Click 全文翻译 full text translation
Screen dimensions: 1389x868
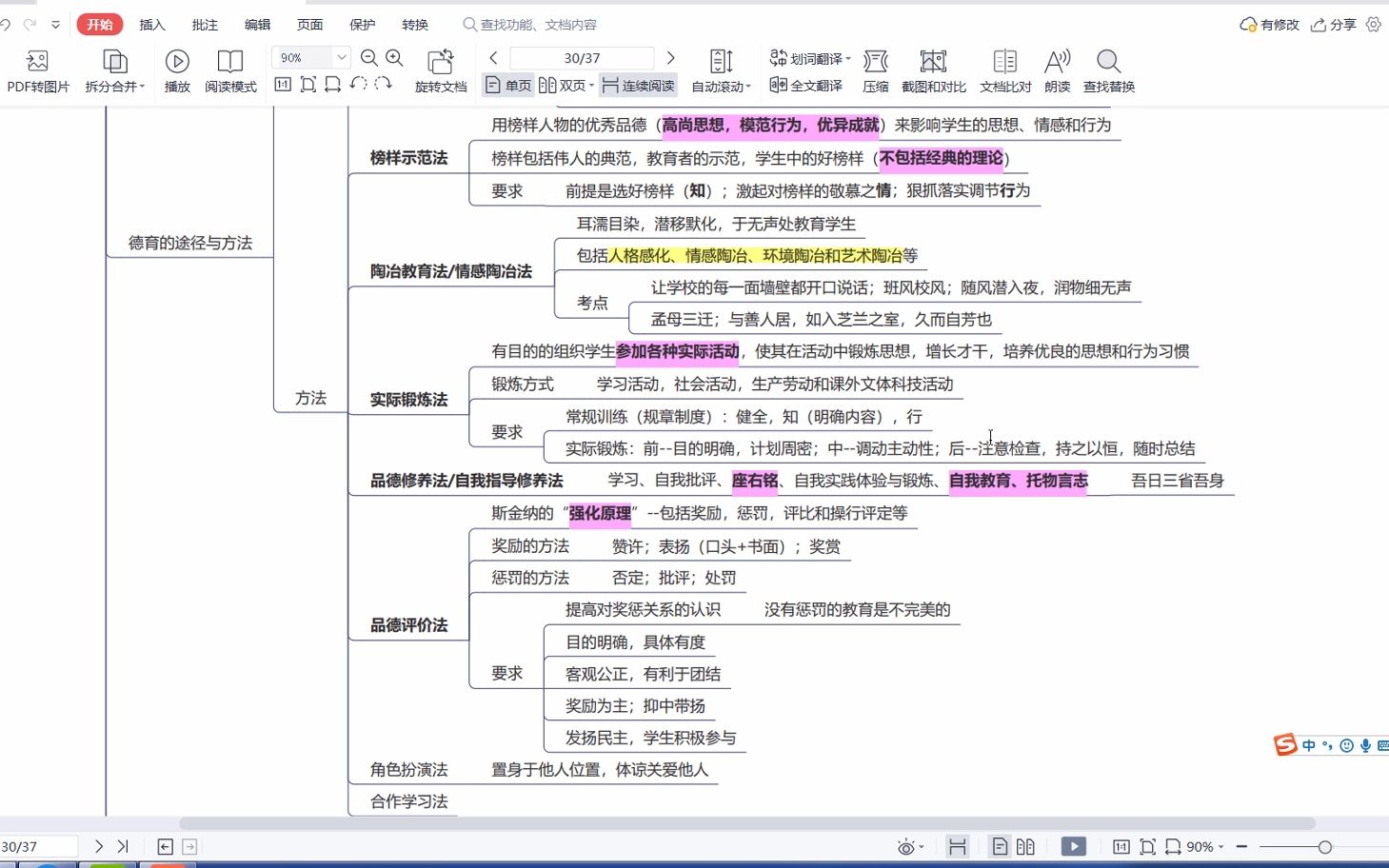[x=805, y=86]
